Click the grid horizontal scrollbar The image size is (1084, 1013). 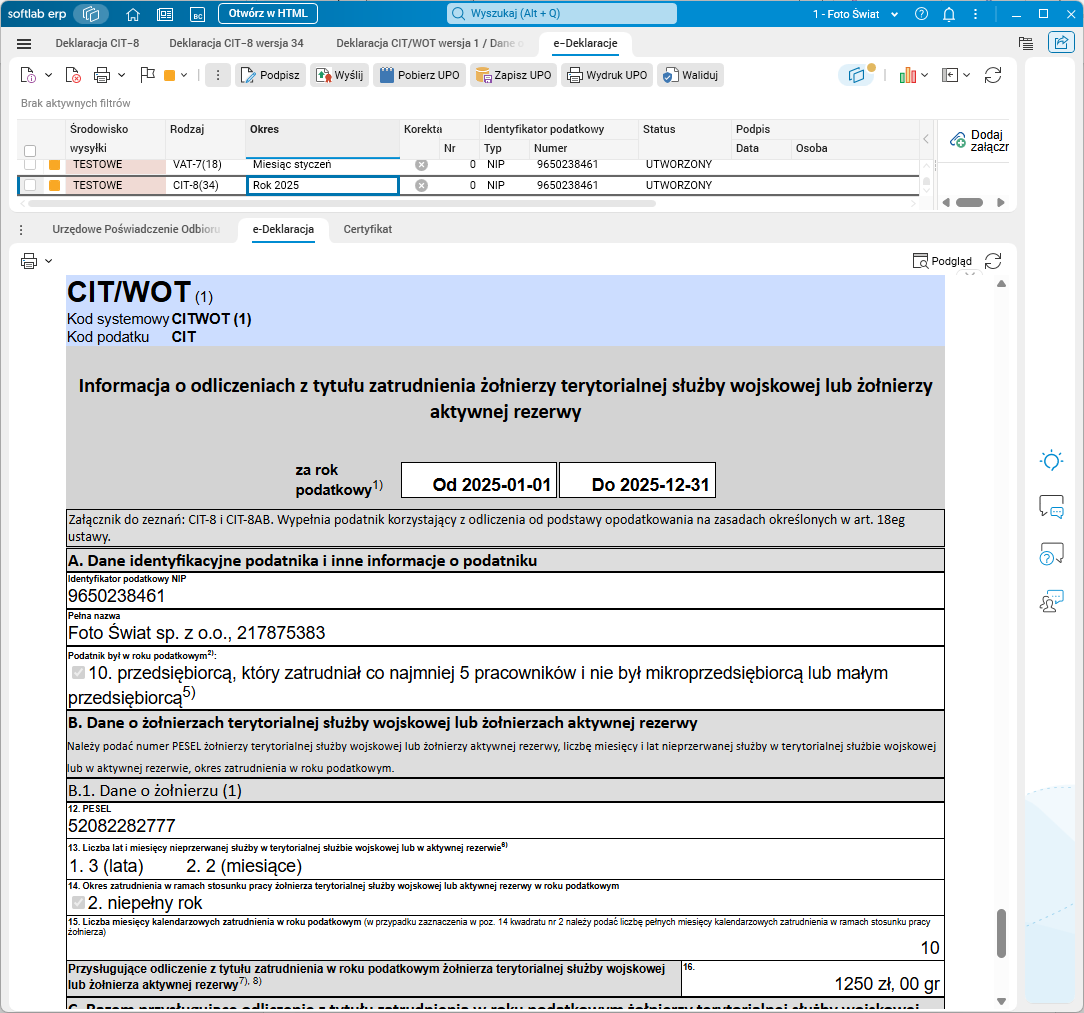coord(342,203)
